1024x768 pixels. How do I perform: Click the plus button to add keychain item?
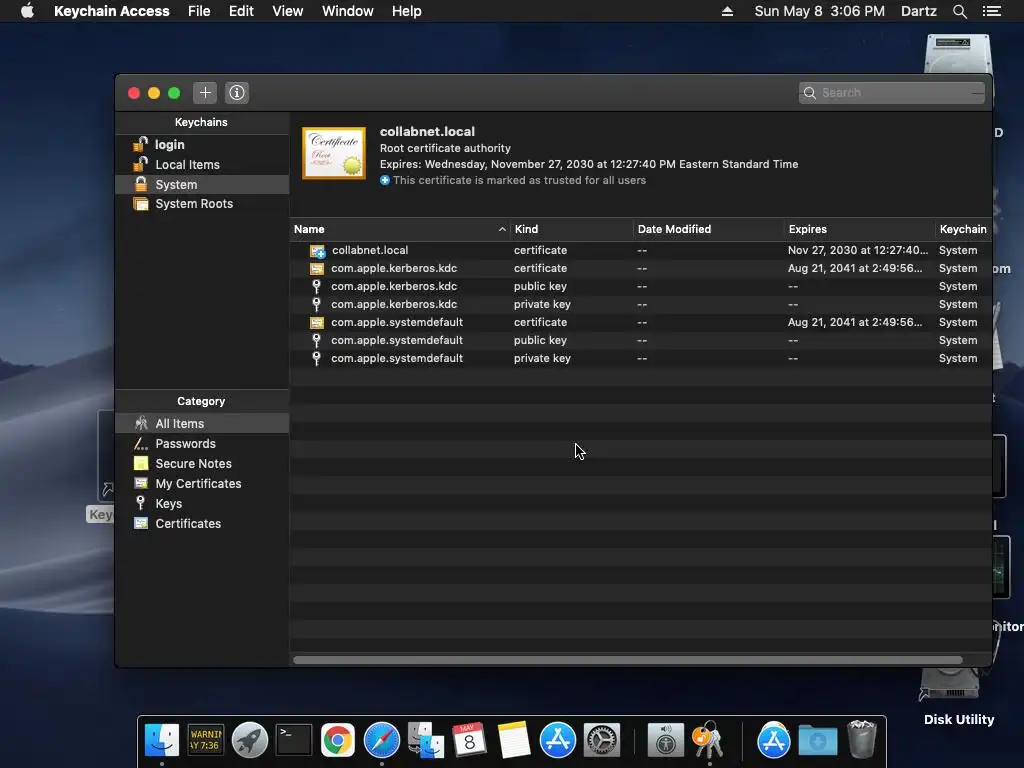[205, 93]
